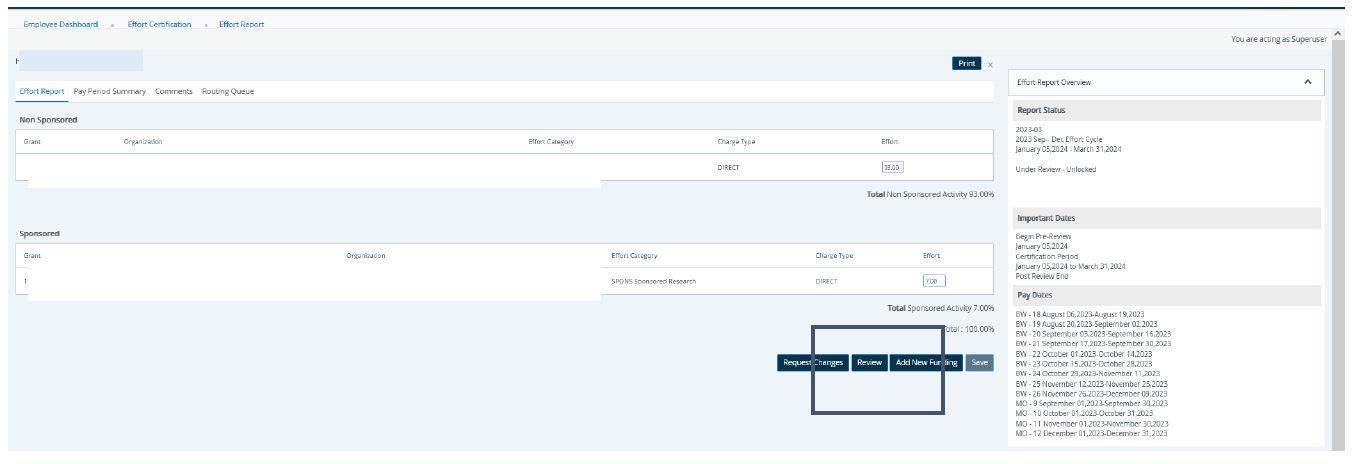This screenshot has height=464, width=1355.
Task: Edit the Non Sponsored effort field 93.00
Action: tap(892, 167)
